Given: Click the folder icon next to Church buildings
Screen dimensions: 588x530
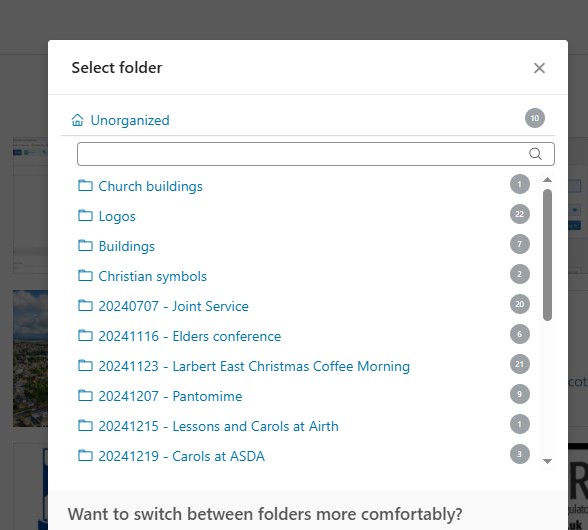Looking at the screenshot, I should pos(85,186).
